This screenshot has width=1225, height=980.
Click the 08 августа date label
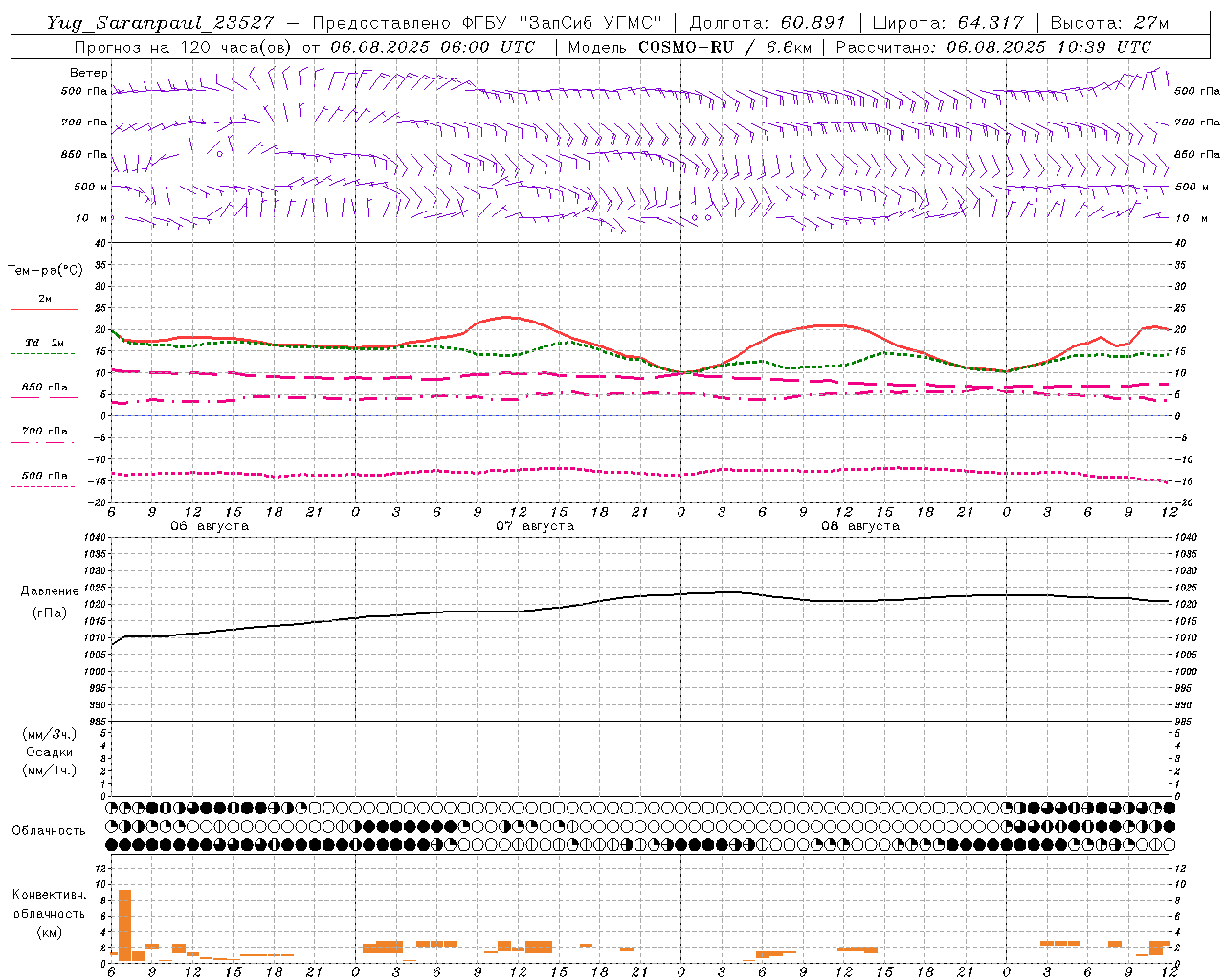(860, 526)
